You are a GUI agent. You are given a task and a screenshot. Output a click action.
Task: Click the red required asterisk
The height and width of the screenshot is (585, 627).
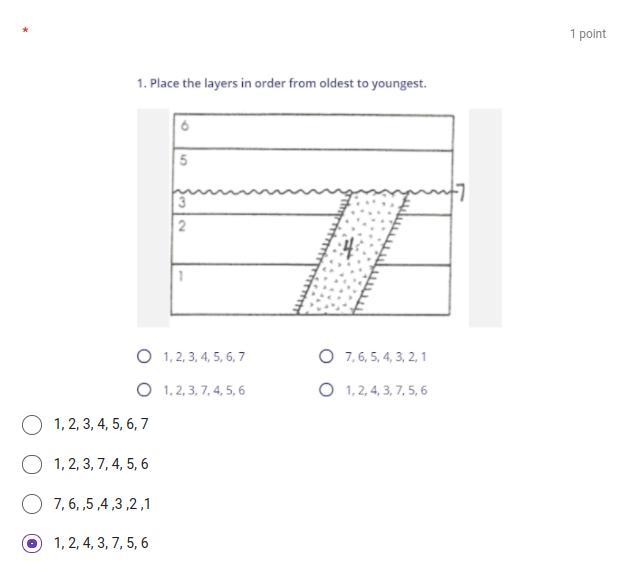point(24,32)
